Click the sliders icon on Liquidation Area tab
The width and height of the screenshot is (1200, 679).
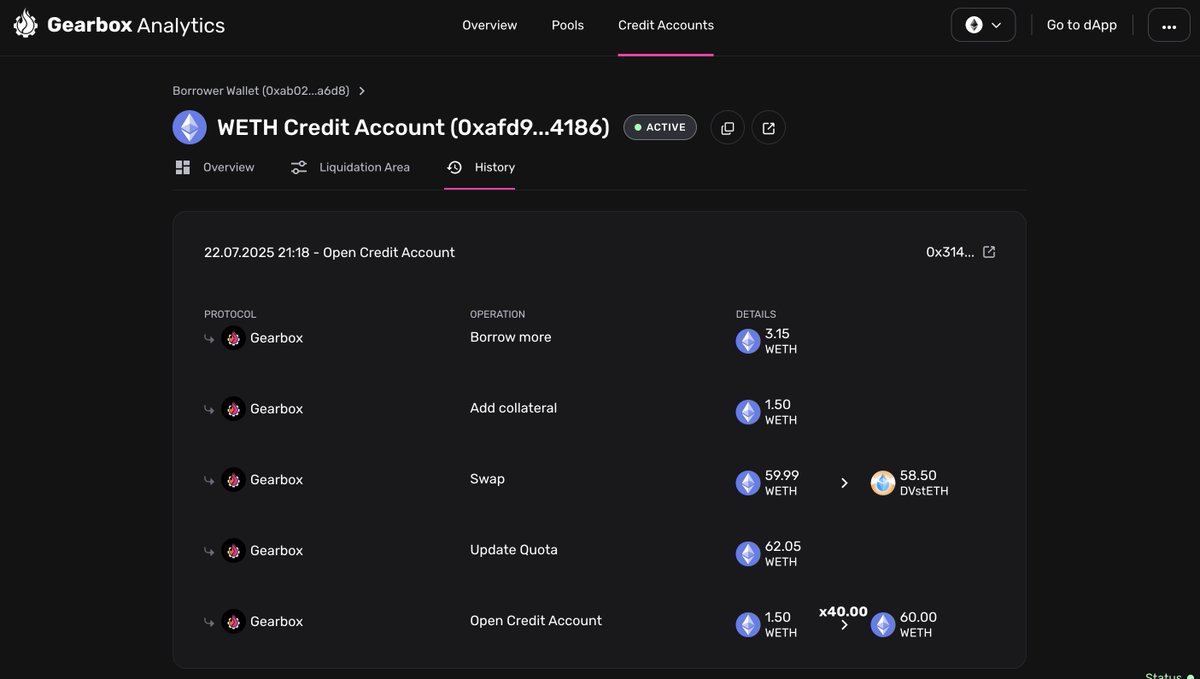tap(299, 167)
